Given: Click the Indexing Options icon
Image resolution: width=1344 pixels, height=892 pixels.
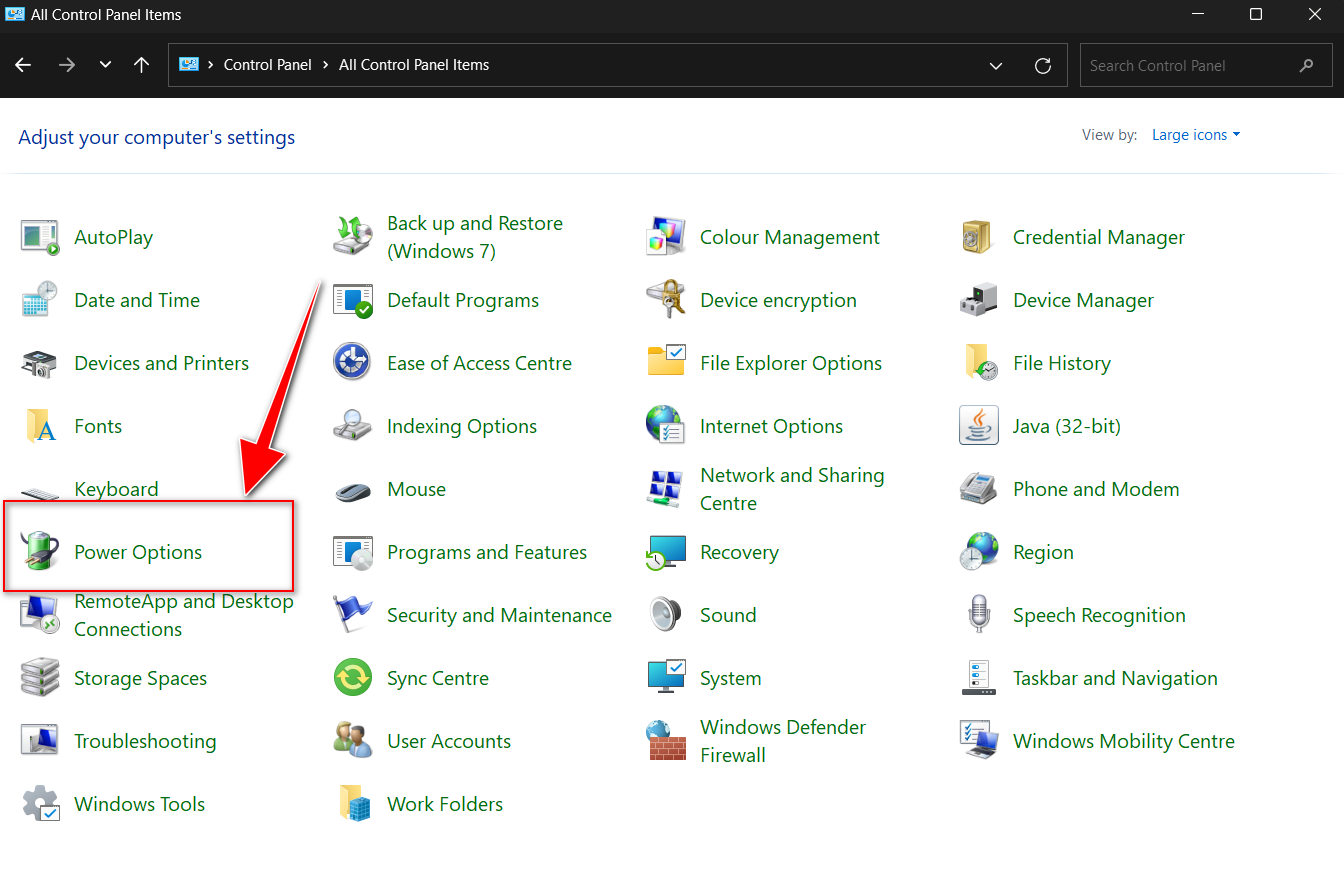Looking at the screenshot, I should click(353, 427).
